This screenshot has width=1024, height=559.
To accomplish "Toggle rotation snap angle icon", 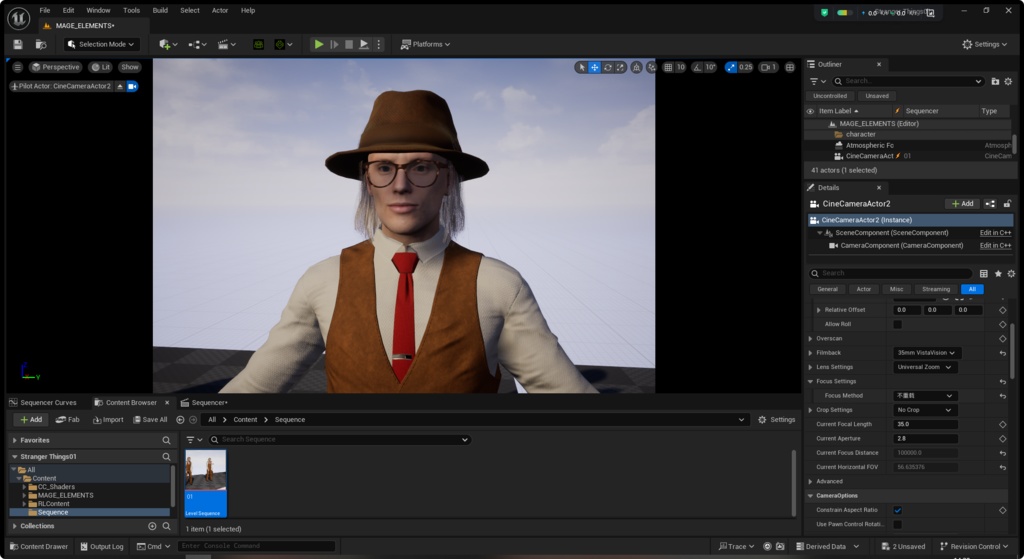I will coord(697,67).
